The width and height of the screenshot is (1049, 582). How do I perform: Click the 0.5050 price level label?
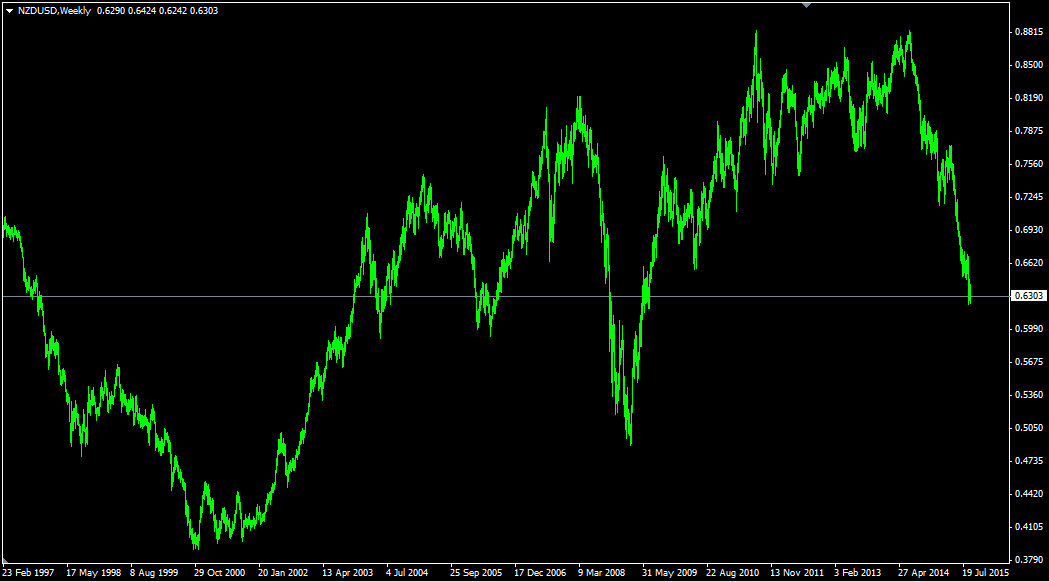coord(1029,427)
